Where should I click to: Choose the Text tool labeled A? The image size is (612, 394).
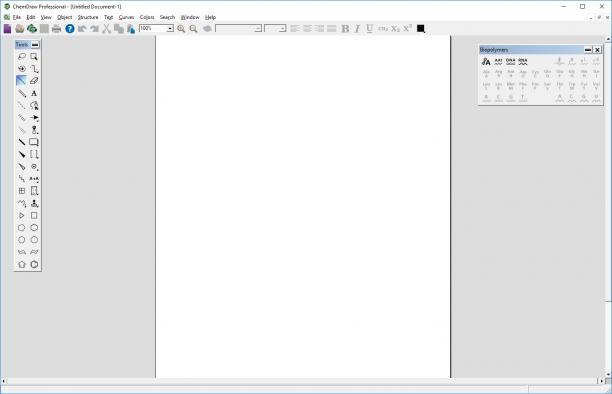coord(34,93)
